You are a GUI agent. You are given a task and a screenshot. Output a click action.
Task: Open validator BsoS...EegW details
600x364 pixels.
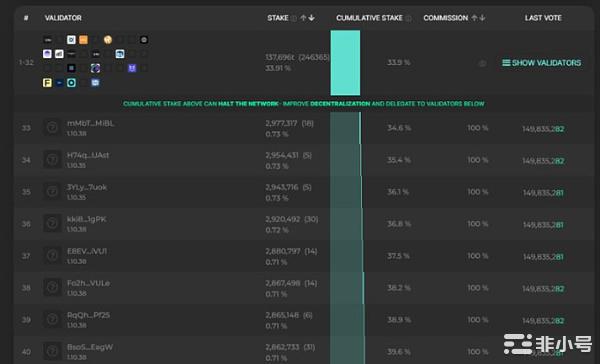(90, 347)
